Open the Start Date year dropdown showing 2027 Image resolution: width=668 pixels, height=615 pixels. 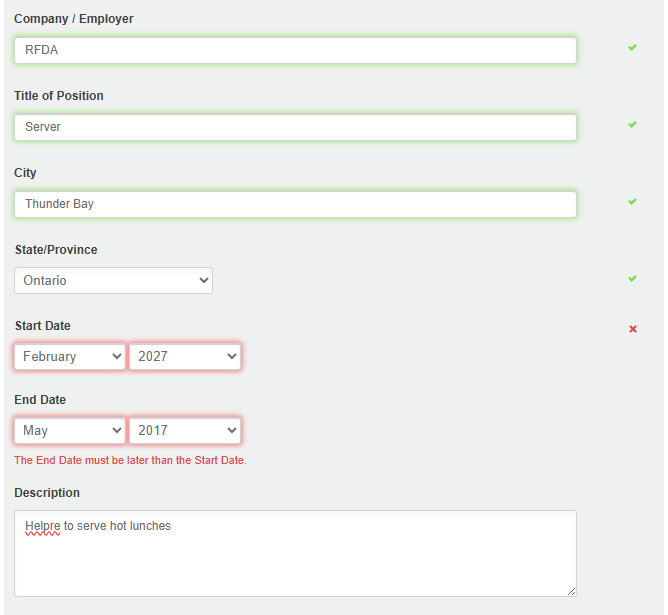coord(185,356)
